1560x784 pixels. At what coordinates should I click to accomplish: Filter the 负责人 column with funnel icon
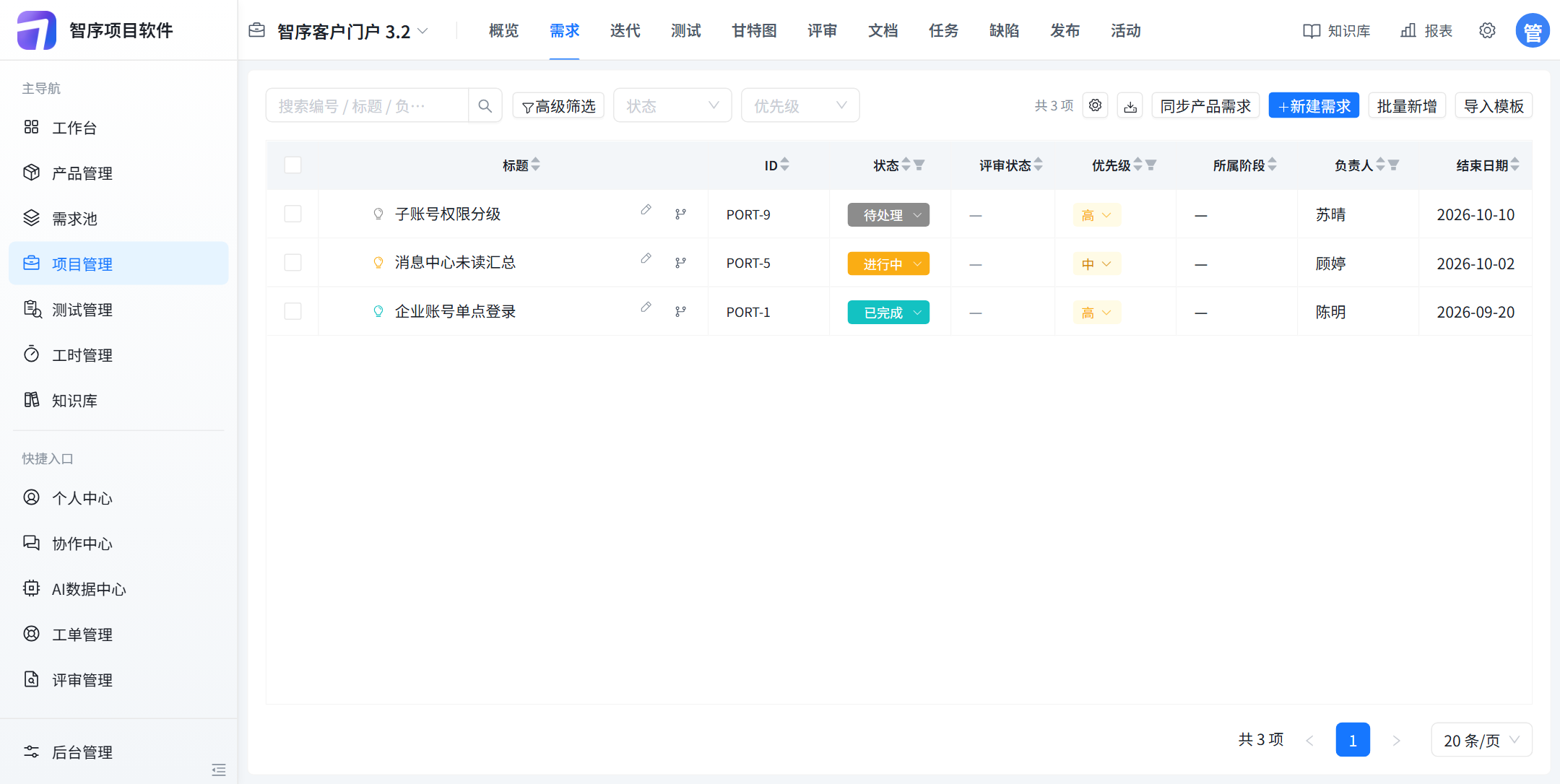tap(1393, 165)
